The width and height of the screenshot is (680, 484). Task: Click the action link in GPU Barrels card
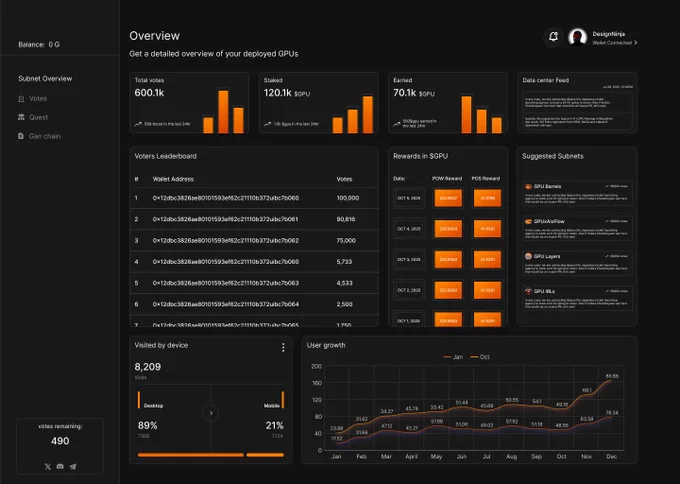click(616, 186)
